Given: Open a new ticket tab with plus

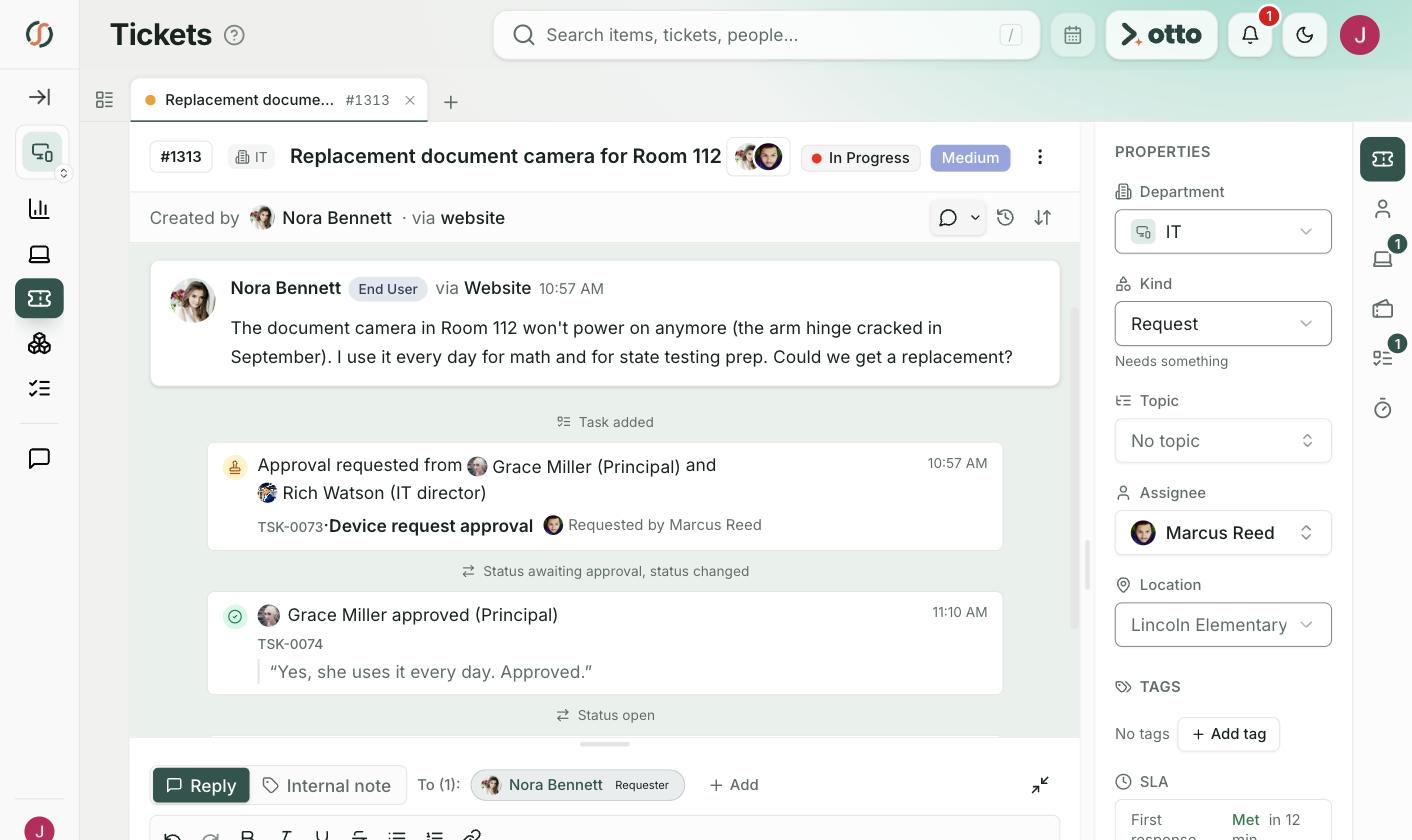Looking at the screenshot, I should 451,102.
